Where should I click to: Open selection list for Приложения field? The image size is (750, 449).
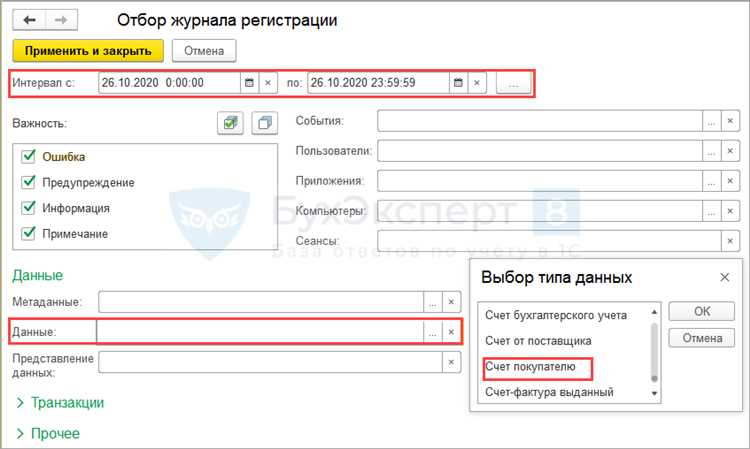(x=711, y=181)
